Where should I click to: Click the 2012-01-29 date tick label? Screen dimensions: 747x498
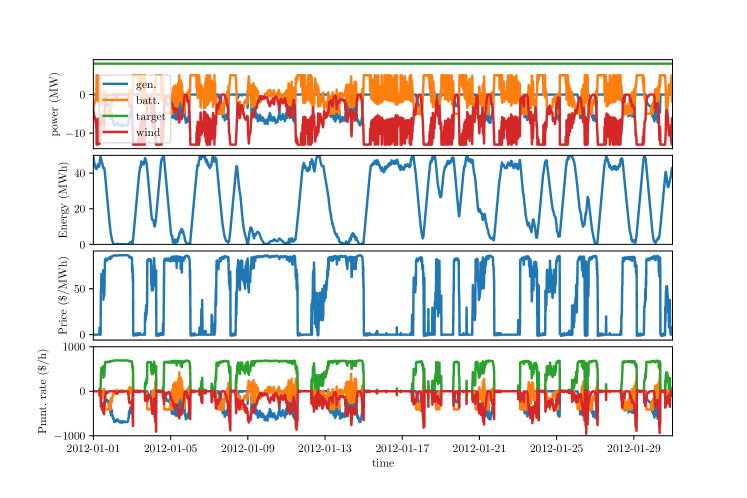pos(634,448)
